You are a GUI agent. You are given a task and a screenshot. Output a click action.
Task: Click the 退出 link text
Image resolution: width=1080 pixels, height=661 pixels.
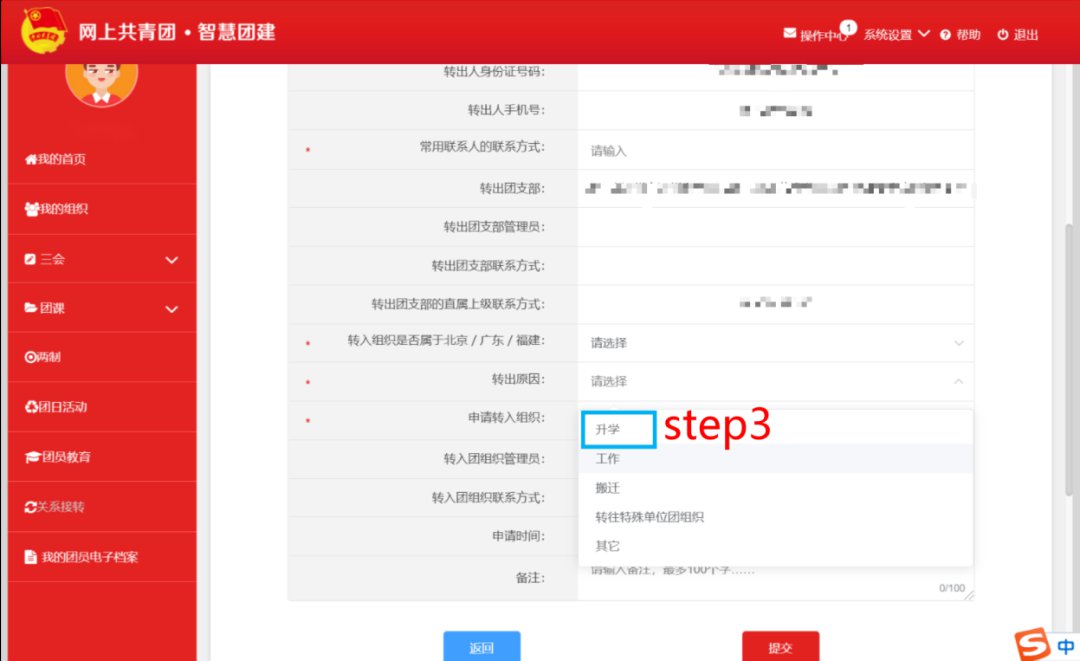(1026, 34)
